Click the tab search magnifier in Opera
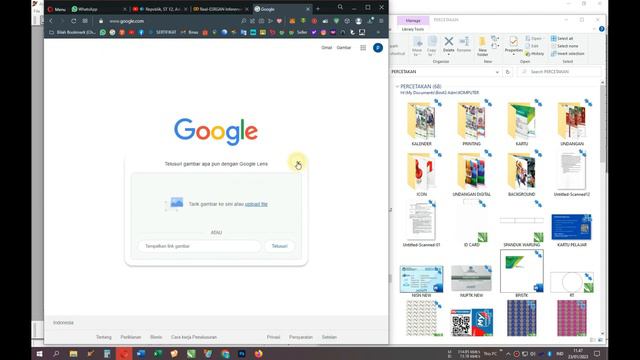Viewport: 640px width, 360px height. click(x=340, y=7)
